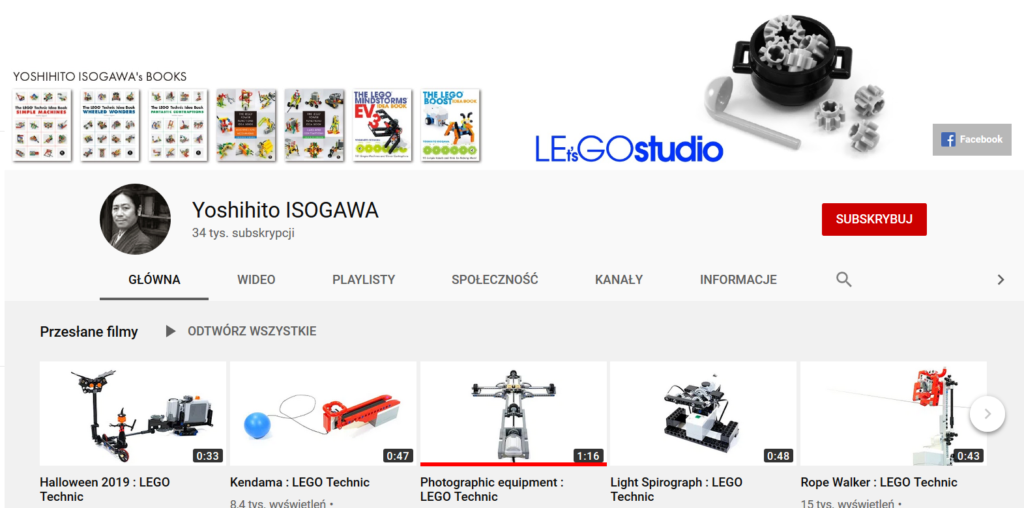Viewport: 1024px width, 508px height.
Task: Show next videos with round arrow button
Action: [987, 413]
